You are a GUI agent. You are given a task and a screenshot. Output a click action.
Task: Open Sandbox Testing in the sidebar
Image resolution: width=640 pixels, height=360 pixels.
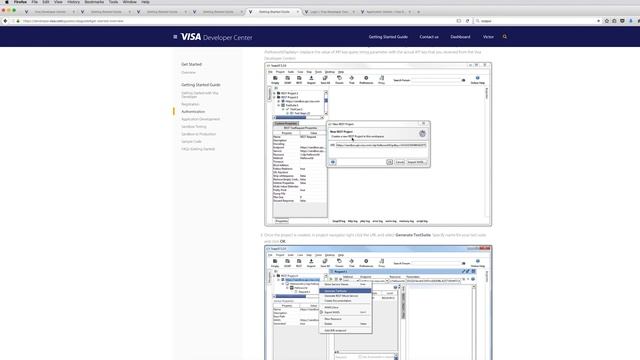pos(194,127)
